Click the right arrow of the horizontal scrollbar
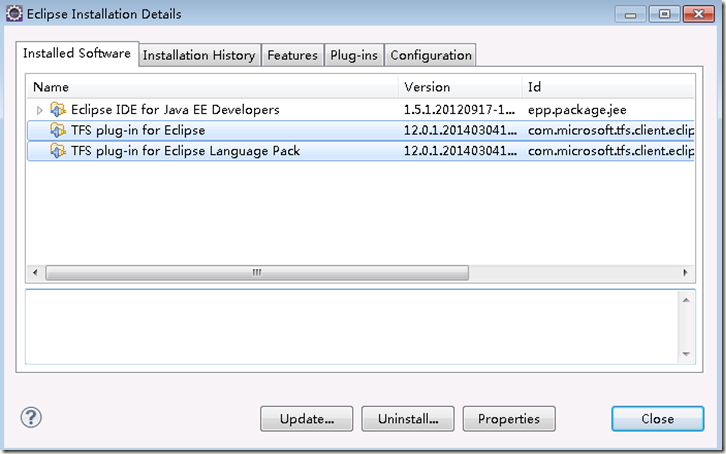This screenshot has width=726, height=454. (x=685, y=273)
